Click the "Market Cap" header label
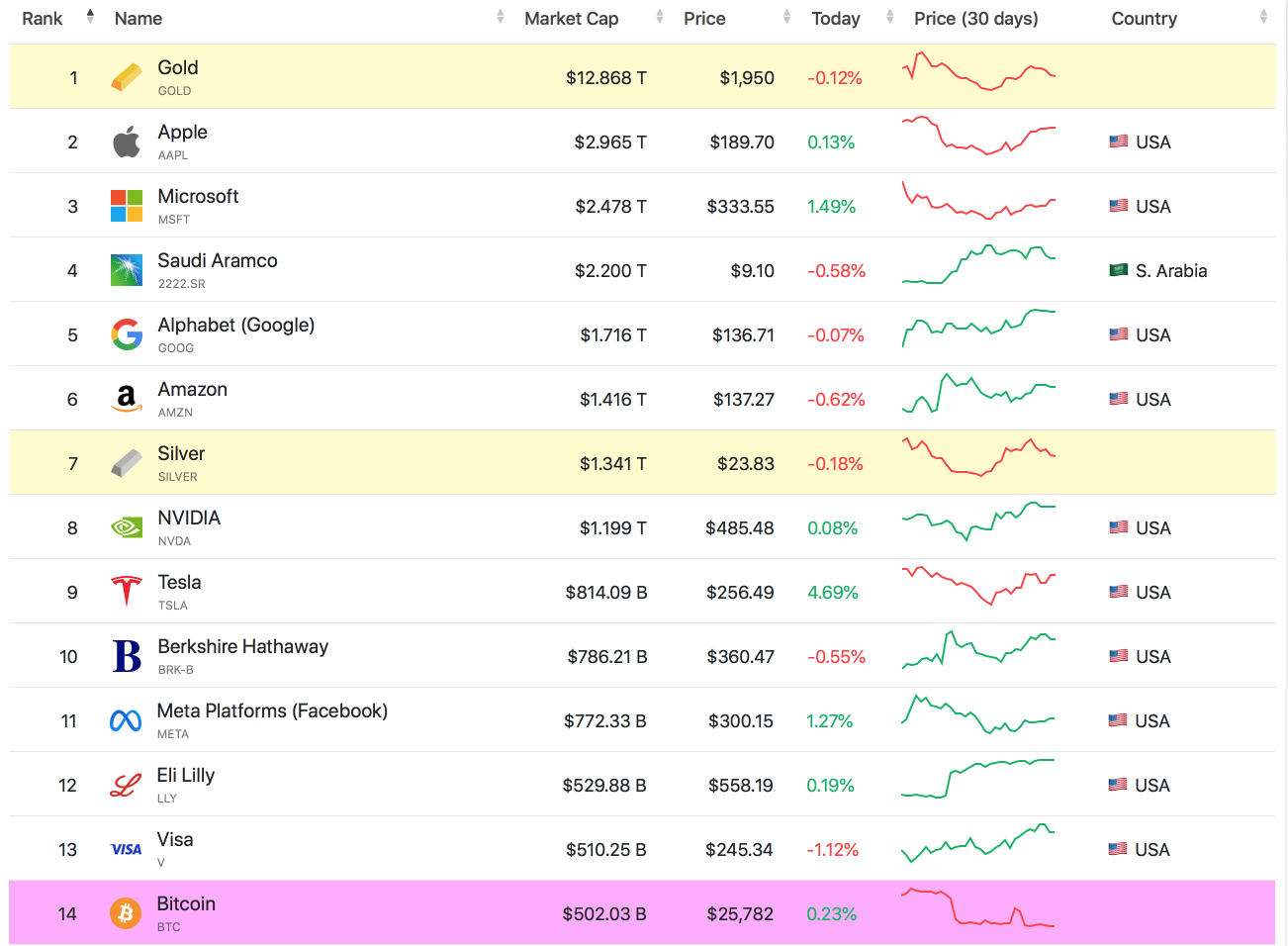This screenshot has height=946, width=1288. [x=572, y=19]
